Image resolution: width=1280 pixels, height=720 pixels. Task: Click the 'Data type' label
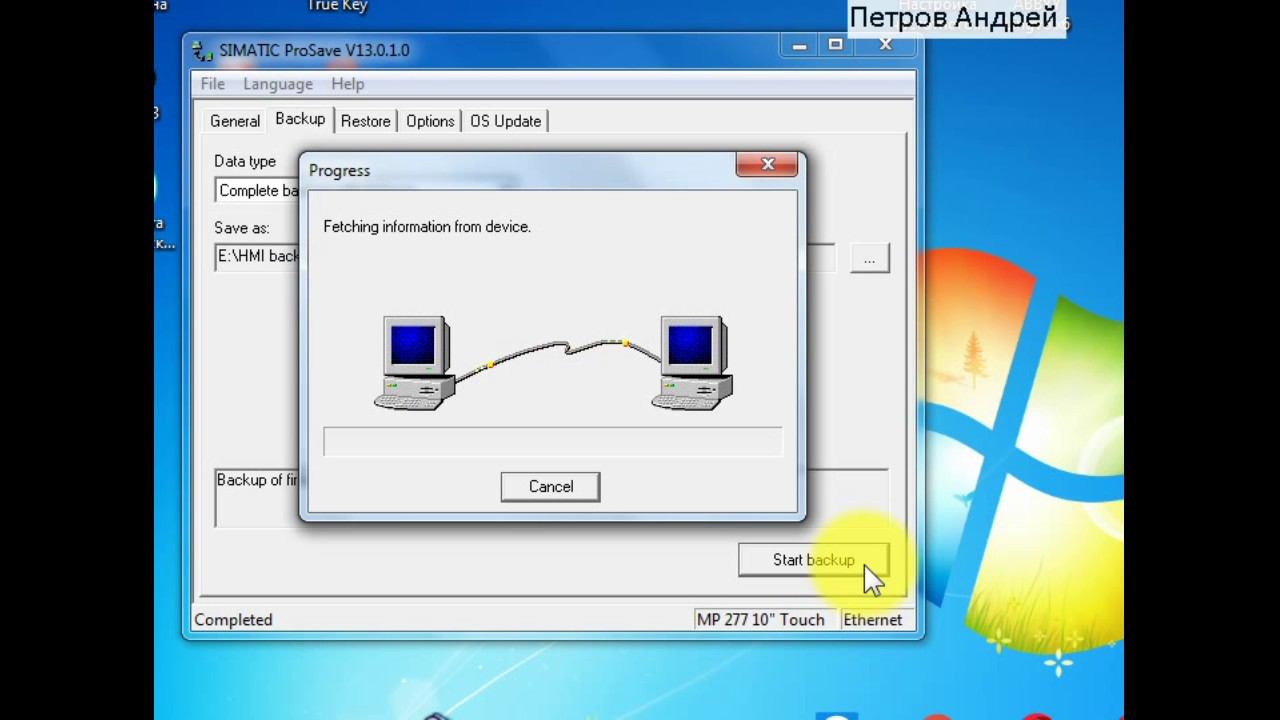tap(245, 161)
